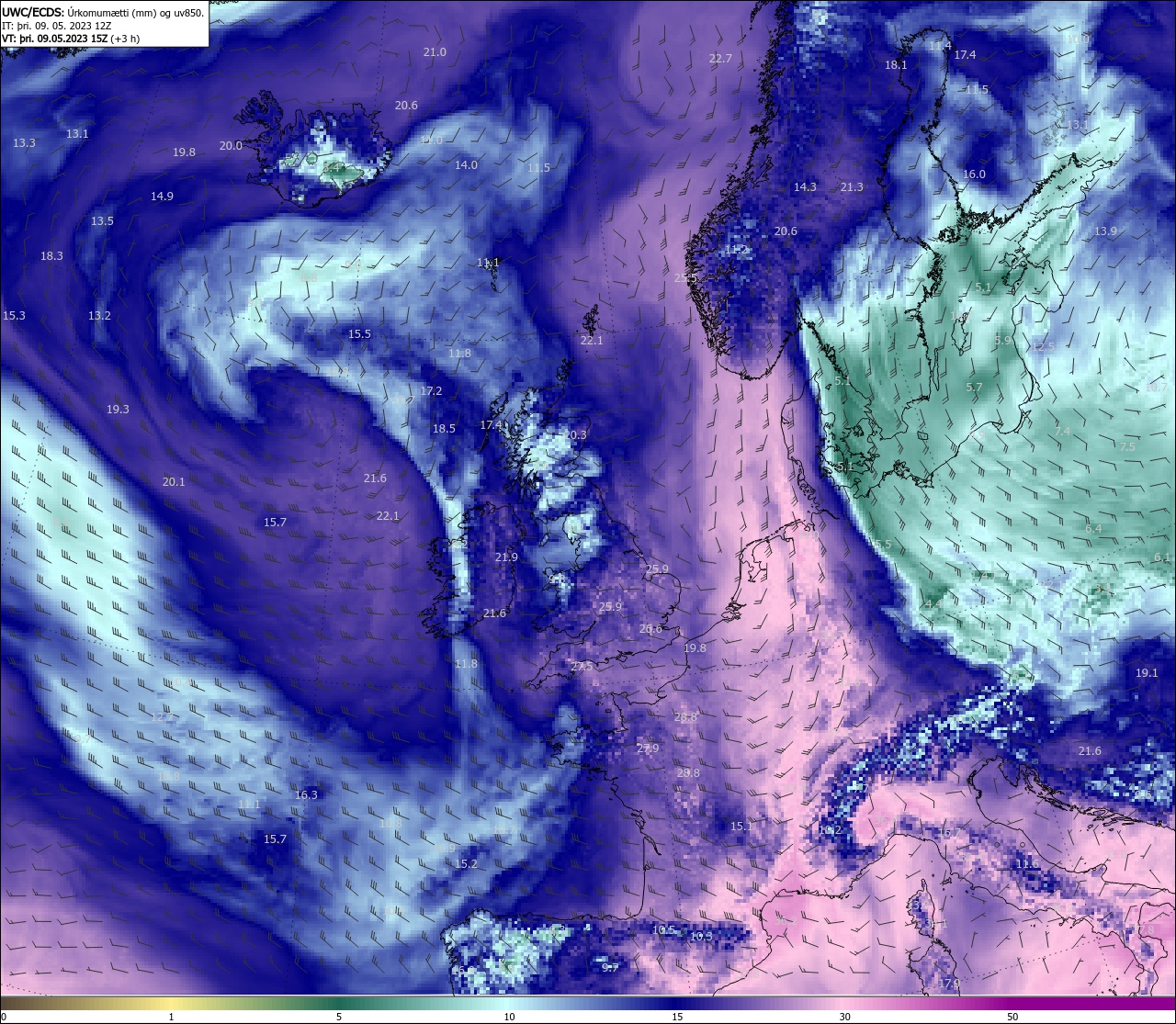
Task: Click the map value '27.5' near the English Channel
Action: (582, 667)
